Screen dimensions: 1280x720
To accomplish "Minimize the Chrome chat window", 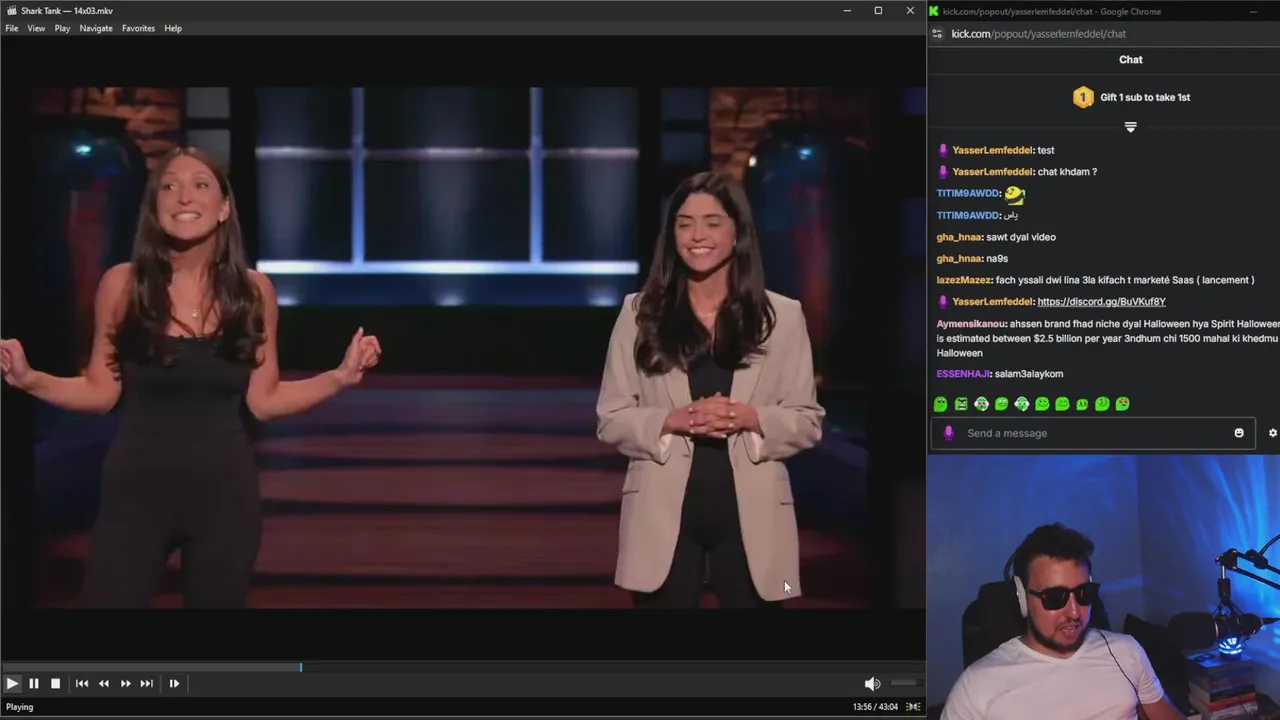I will 1253,11.
